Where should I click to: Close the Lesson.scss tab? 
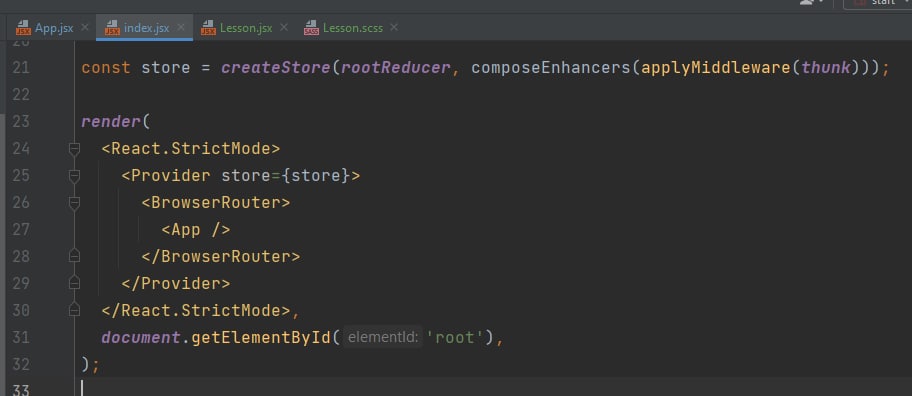pos(394,27)
